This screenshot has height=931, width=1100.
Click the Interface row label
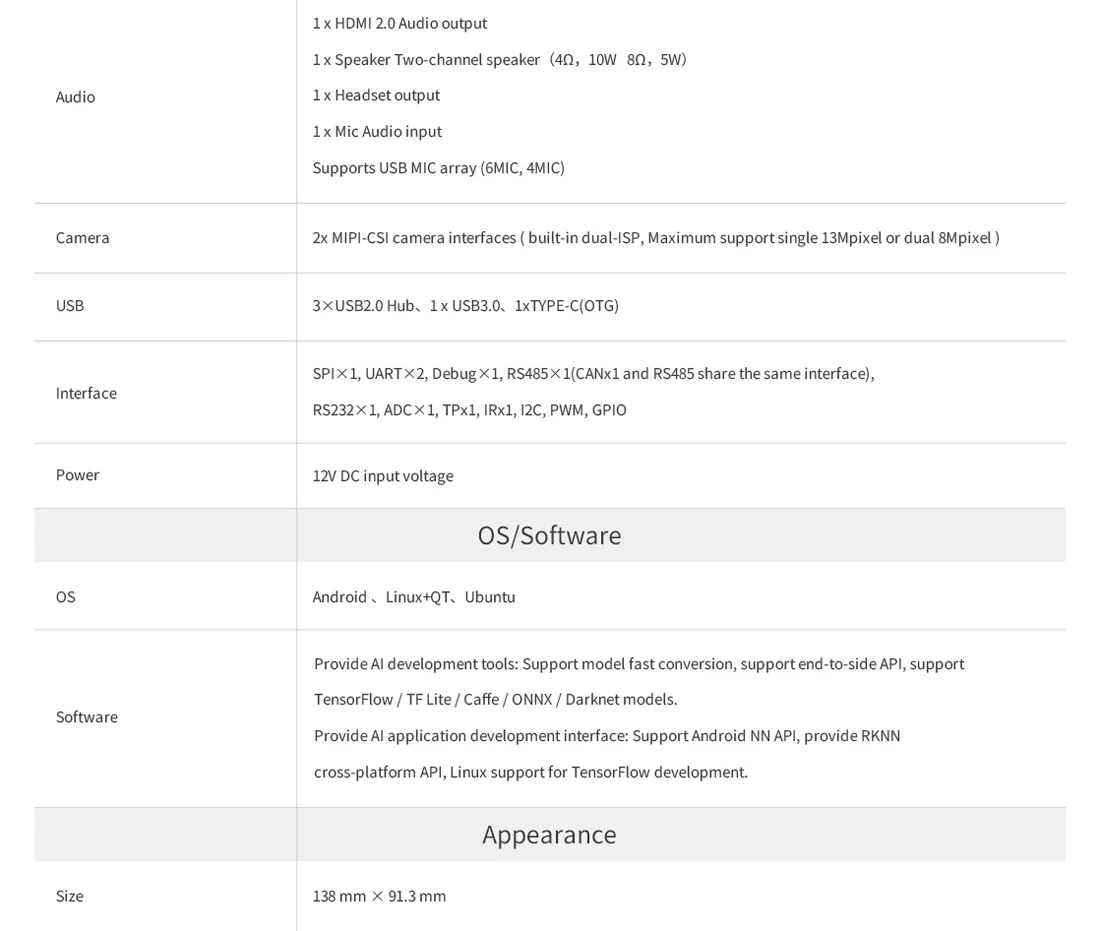tap(86, 393)
